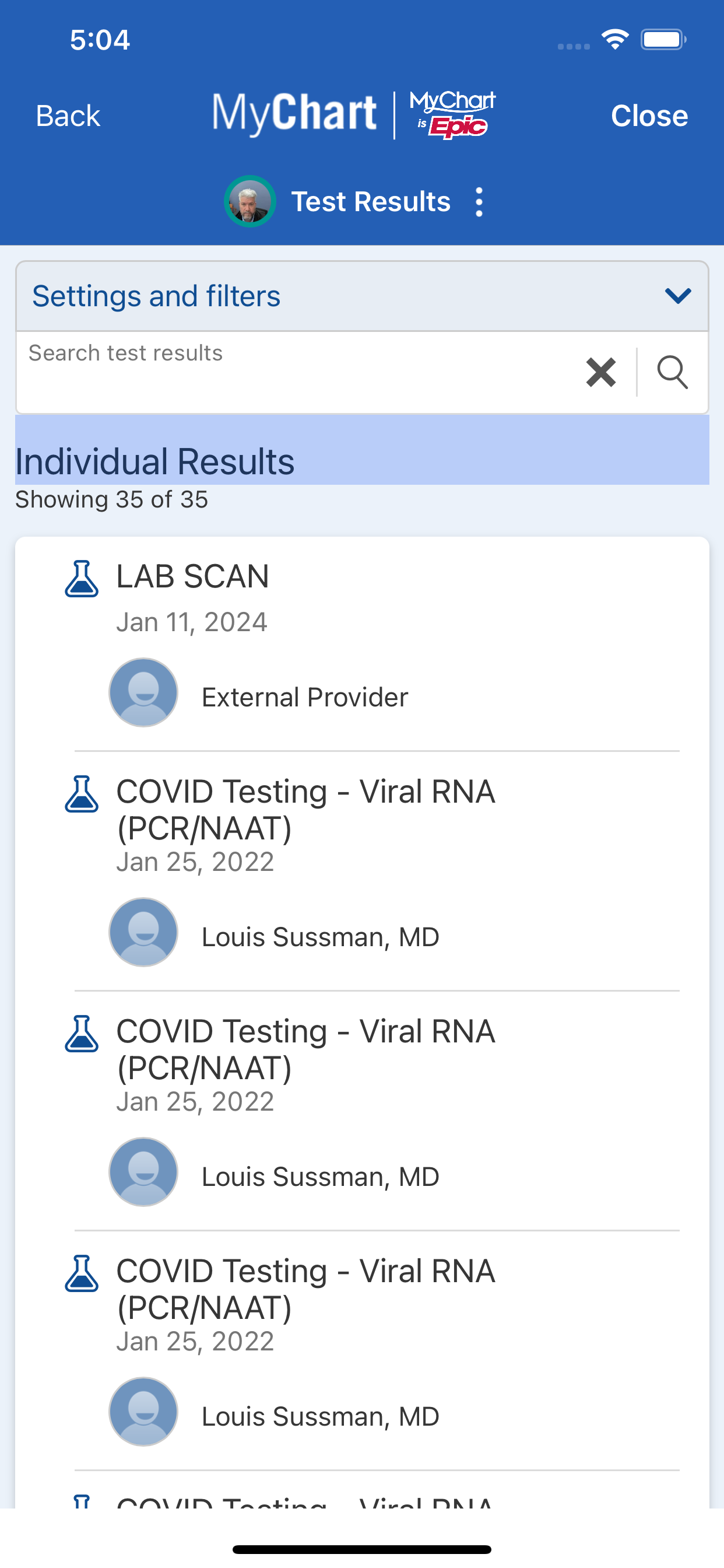
Task: Open the three-dot menu beside Test Results
Action: point(479,202)
